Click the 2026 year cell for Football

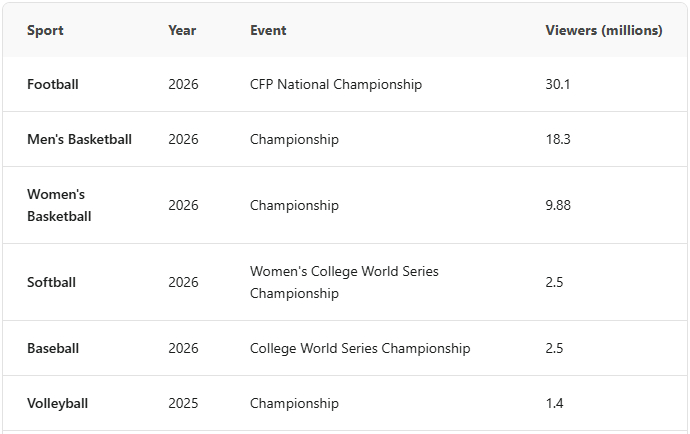click(183, 84)
